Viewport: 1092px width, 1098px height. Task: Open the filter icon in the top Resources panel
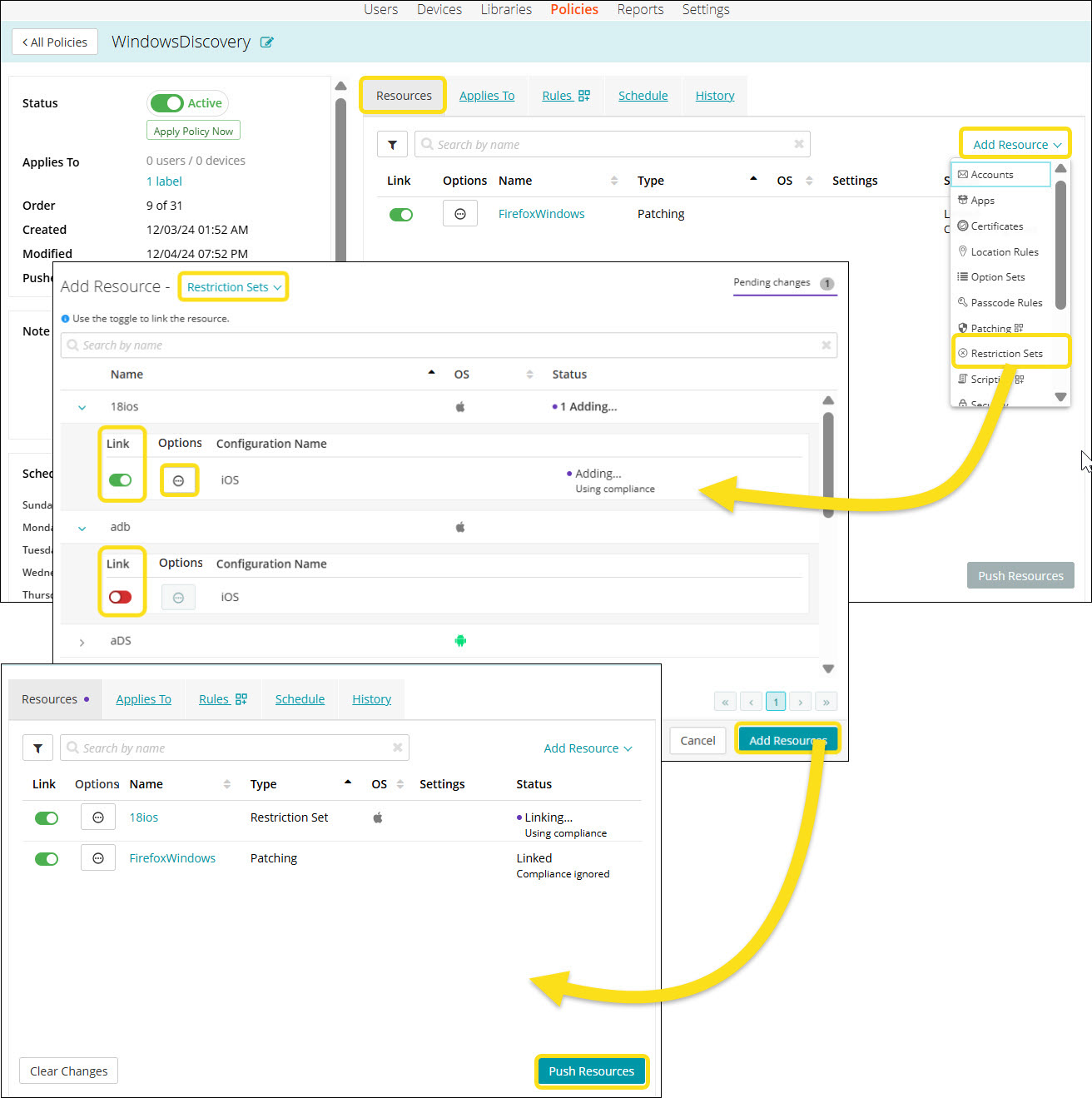392,145
